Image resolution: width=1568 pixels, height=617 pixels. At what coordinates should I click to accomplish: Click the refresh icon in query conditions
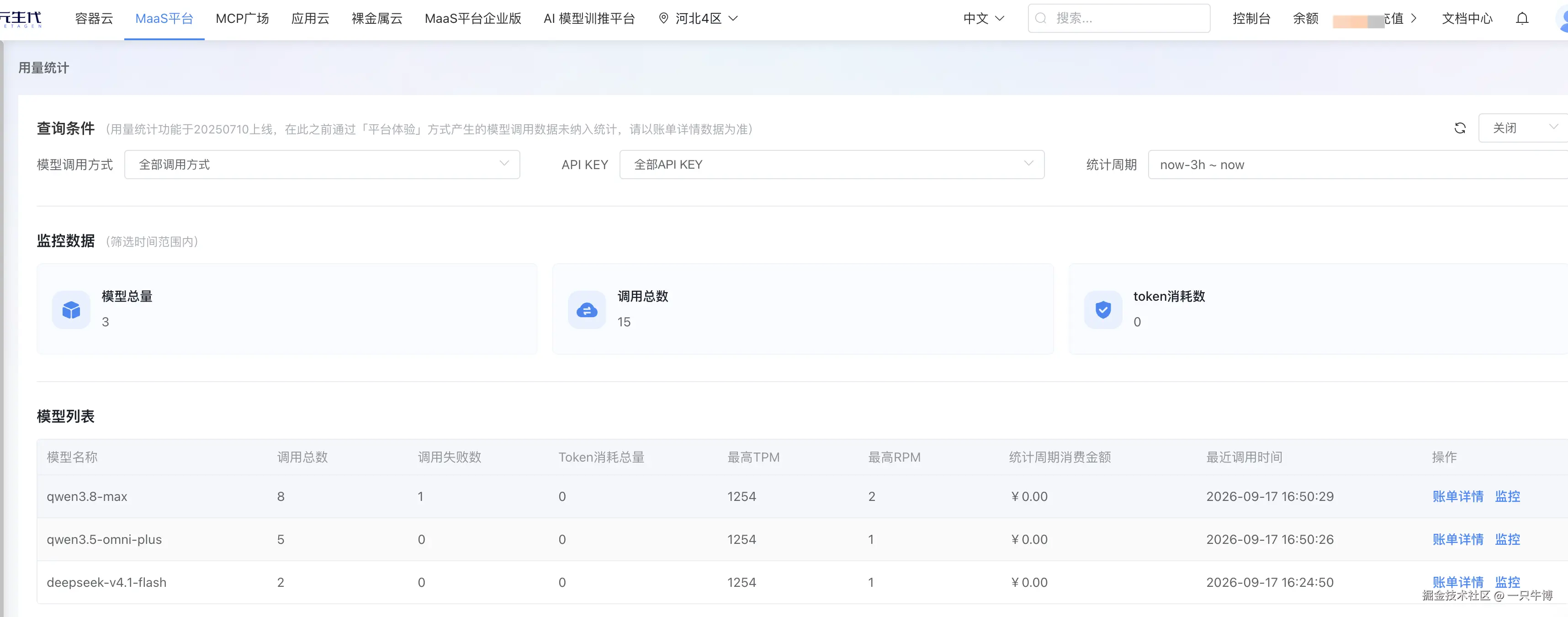1460,128
